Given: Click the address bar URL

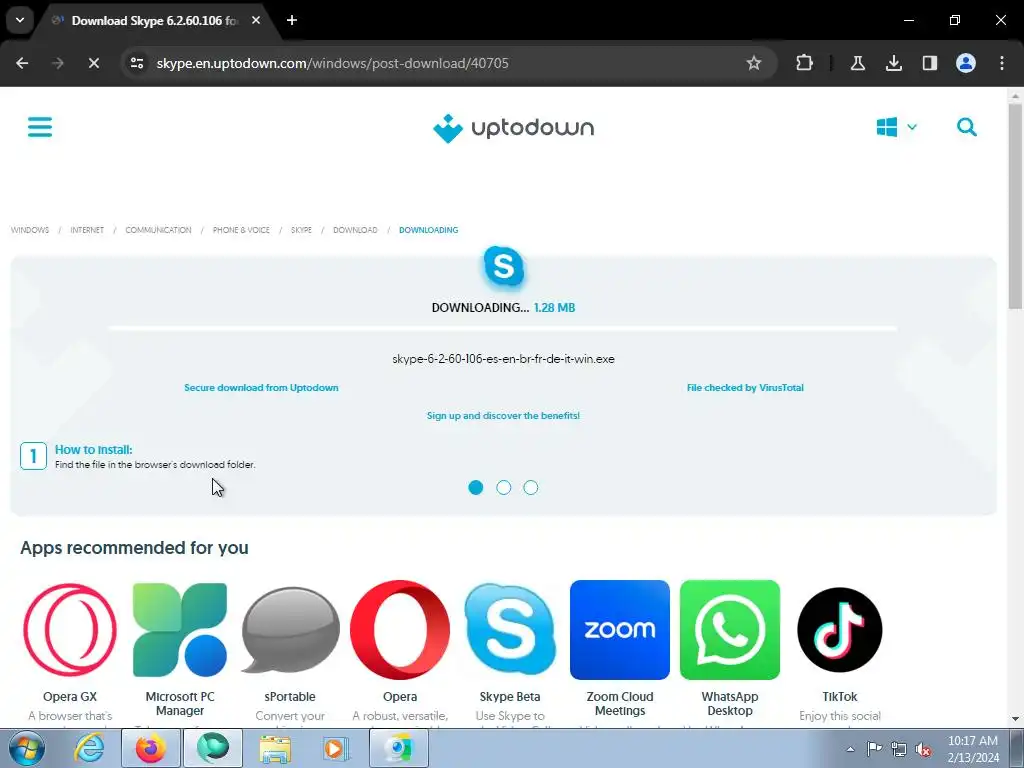Looking at the screenshot, I should coord(332,63).
